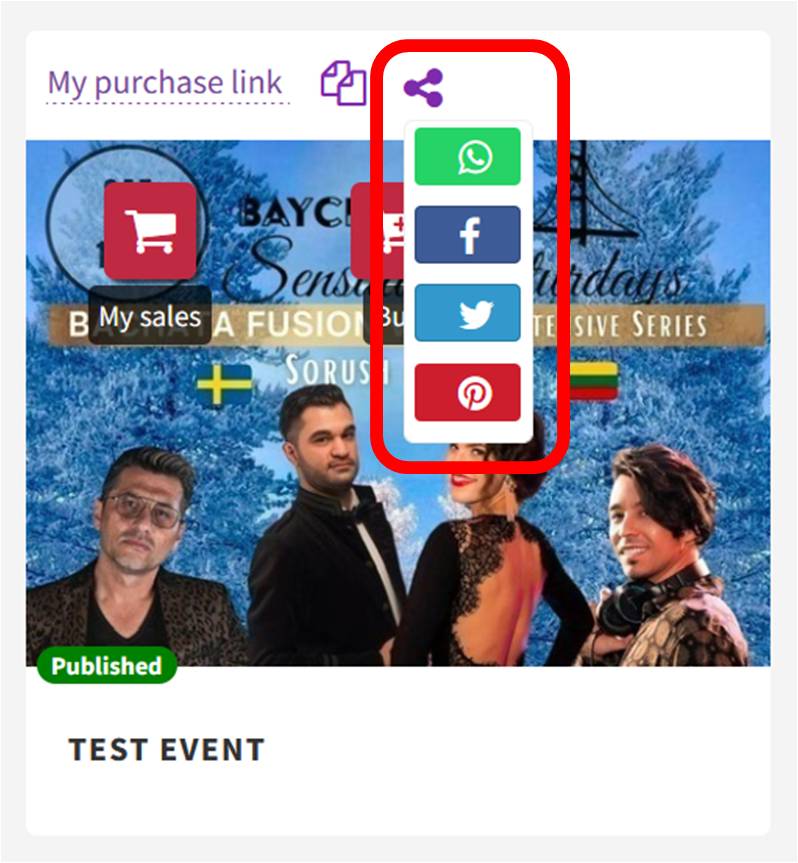Click the My sales tooltip label
This screenshot has width=798, height=863.
(x=150, y=317)
